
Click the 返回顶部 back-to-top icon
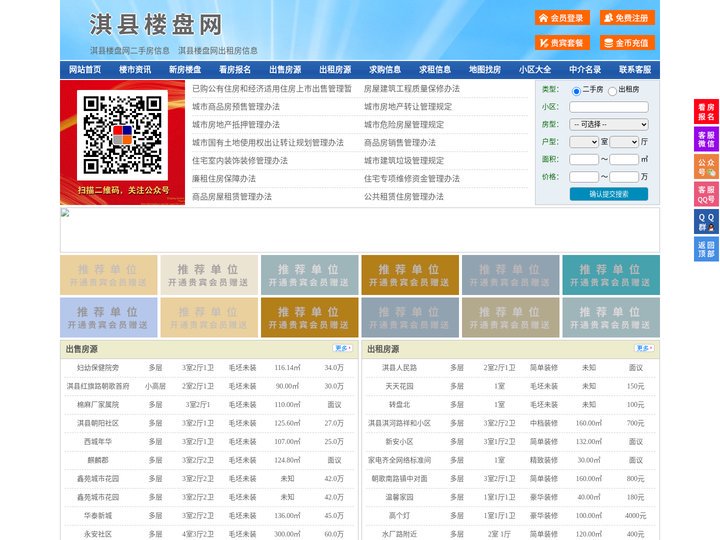[x=706, y=249]
